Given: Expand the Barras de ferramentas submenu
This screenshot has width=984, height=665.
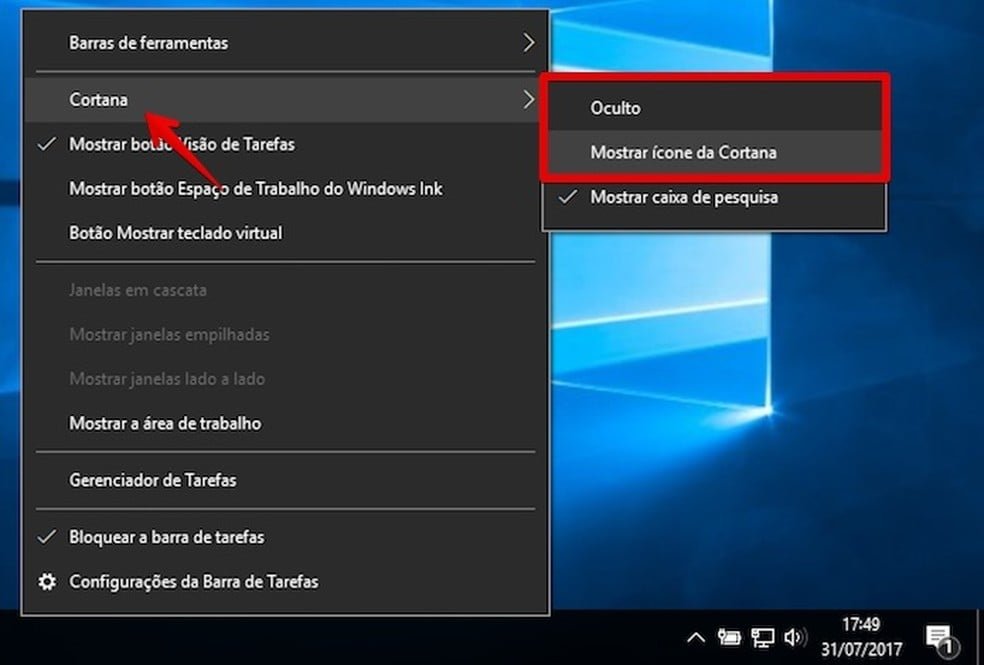Looking at the screenshot, I should coord(148,43).
